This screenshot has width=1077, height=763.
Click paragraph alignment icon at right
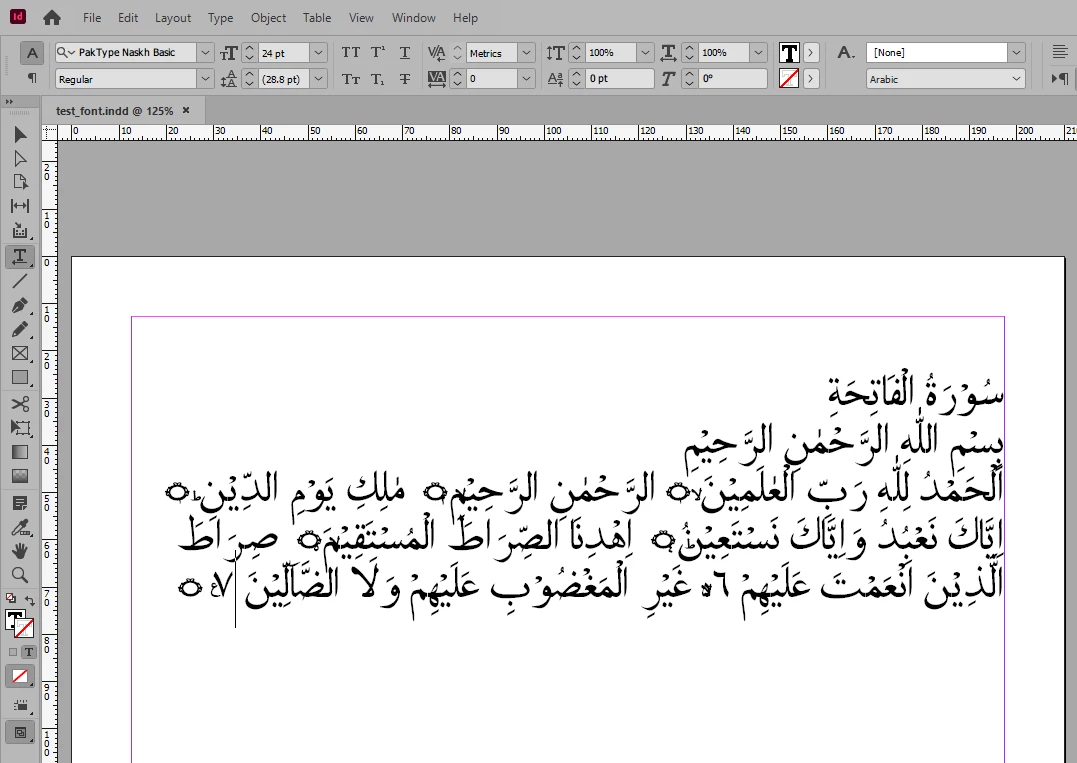(x=1060, y=52)
